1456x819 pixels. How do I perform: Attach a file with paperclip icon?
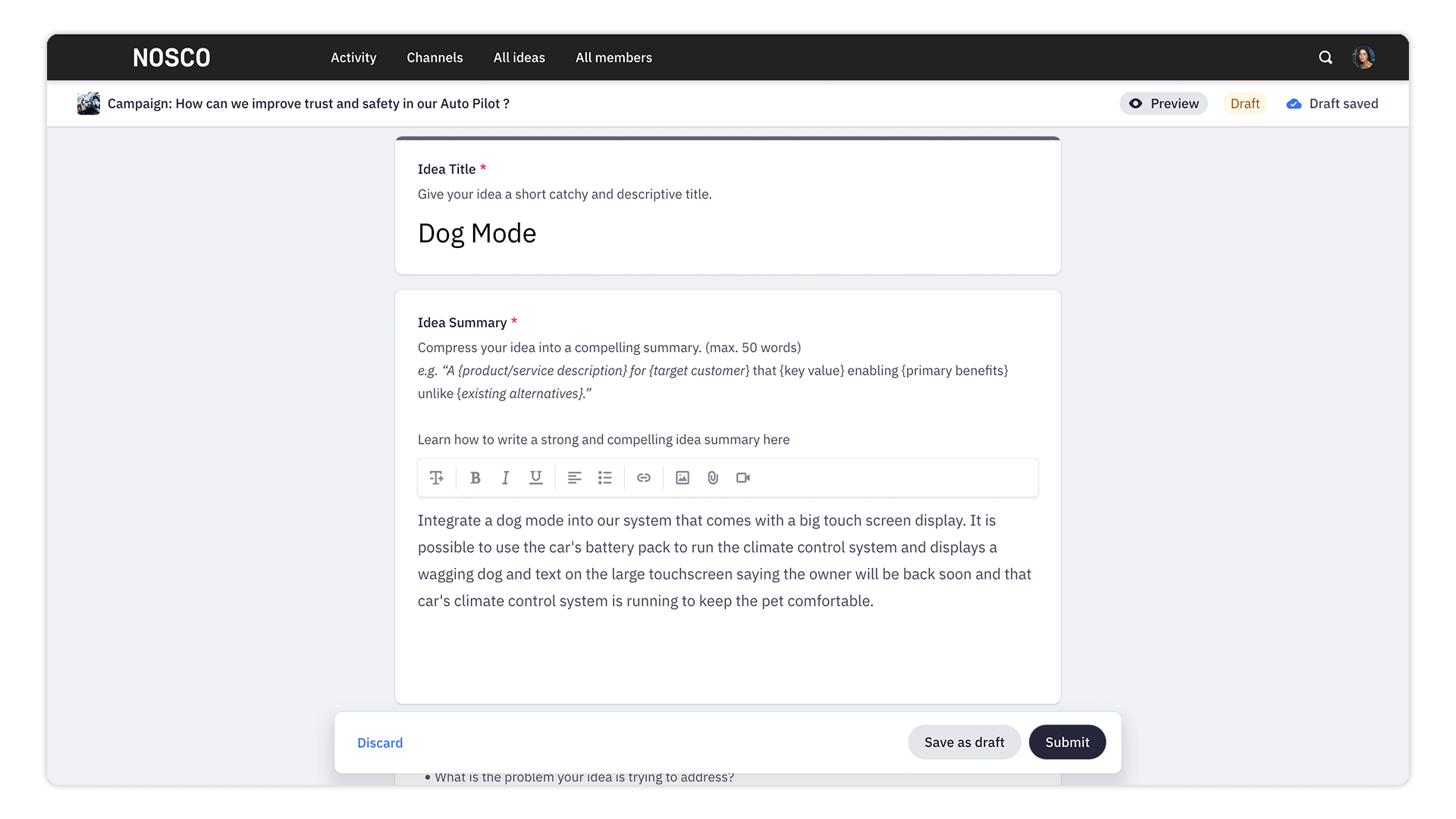point(713,478)
